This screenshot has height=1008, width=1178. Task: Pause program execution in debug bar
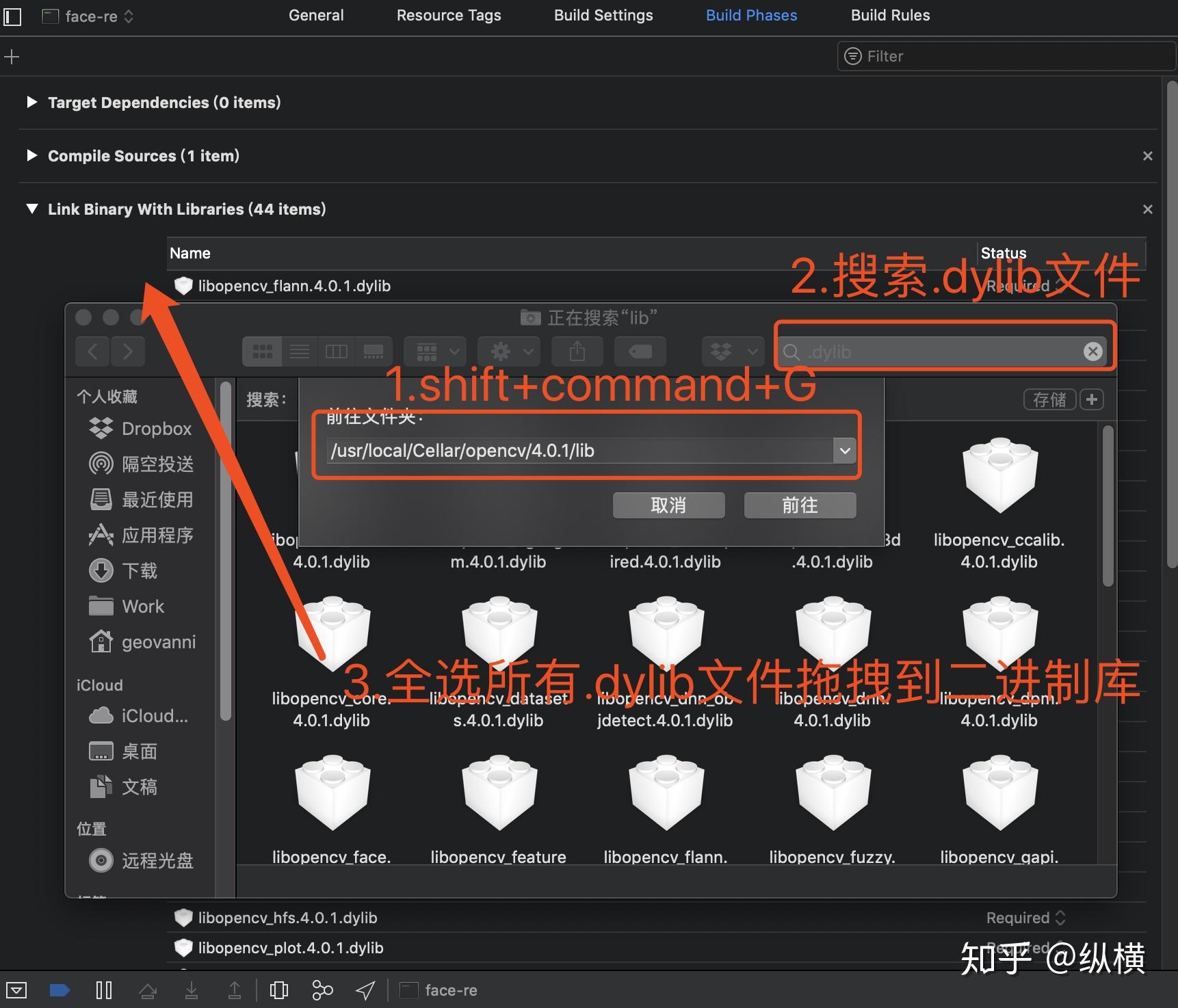pos(103,990)
